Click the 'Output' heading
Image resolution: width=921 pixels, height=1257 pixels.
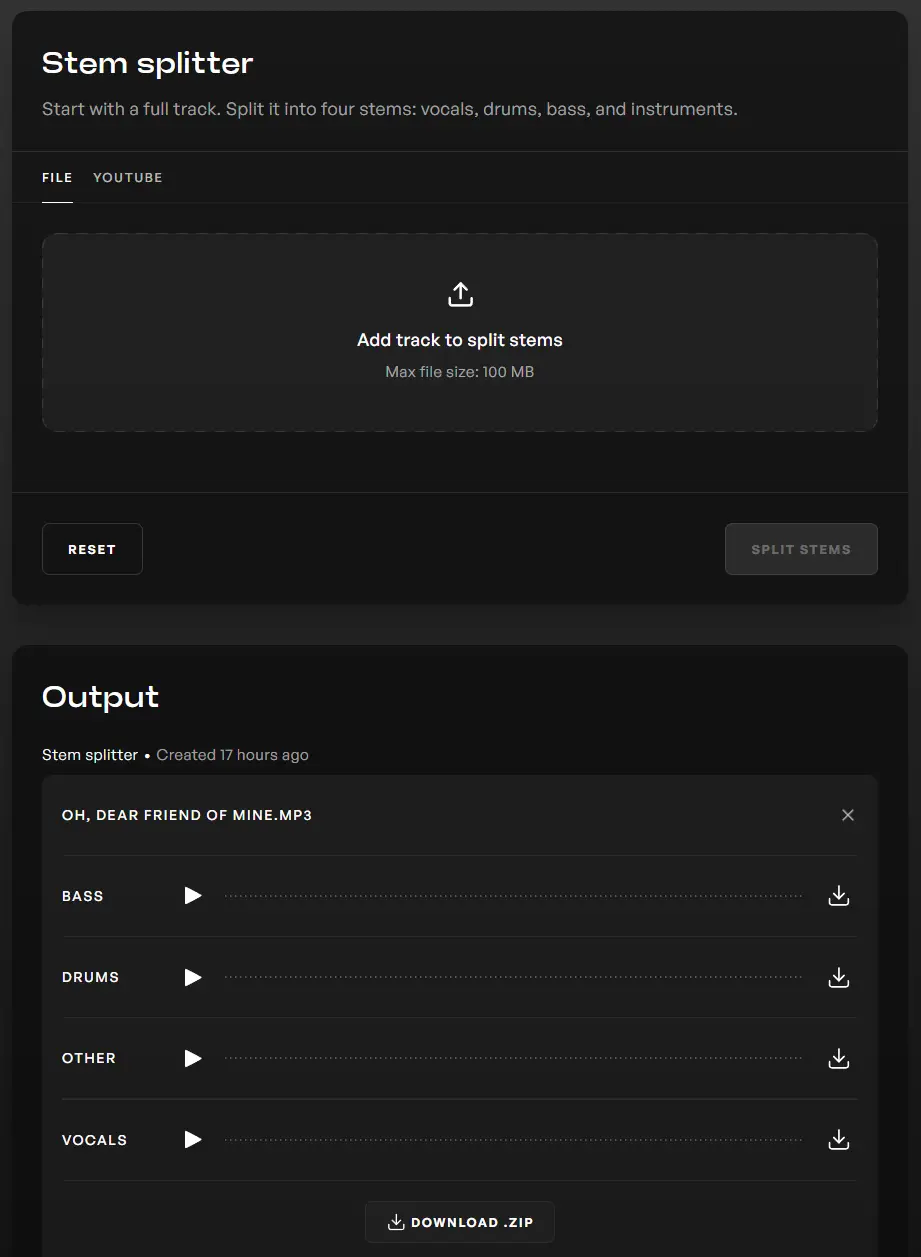tap(100, 697)
